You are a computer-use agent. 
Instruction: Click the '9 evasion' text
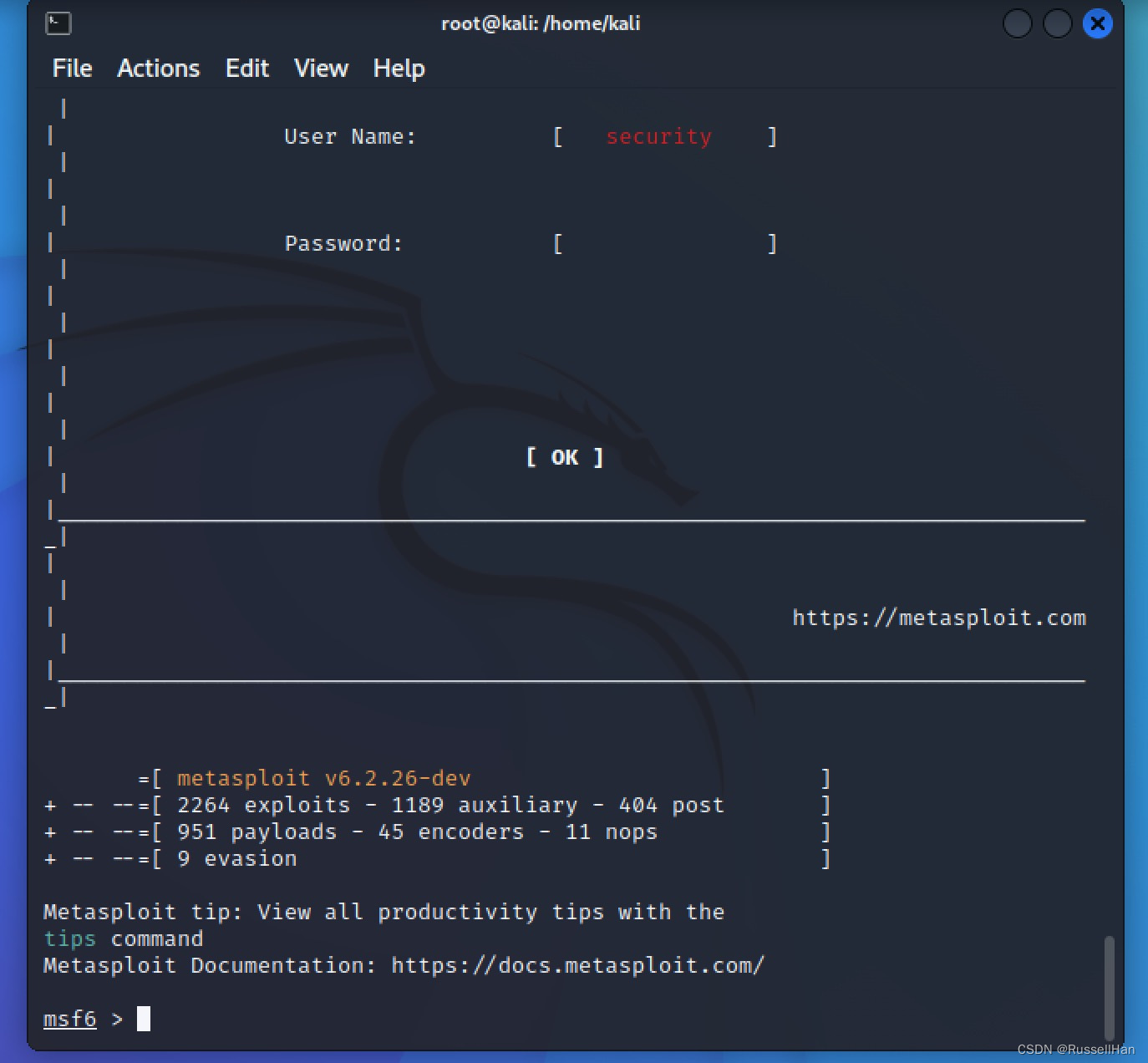pos(237,858)
